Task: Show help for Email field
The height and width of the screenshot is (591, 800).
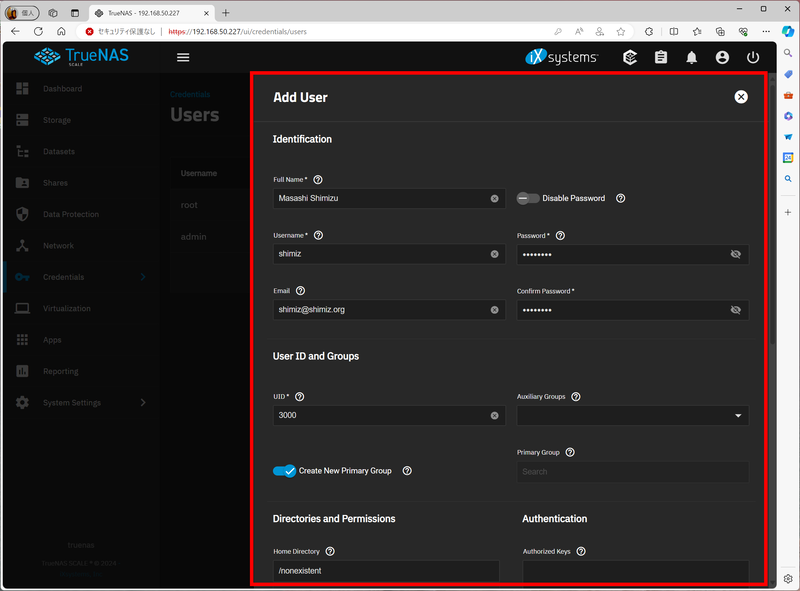Action: (x=301, y=290)
